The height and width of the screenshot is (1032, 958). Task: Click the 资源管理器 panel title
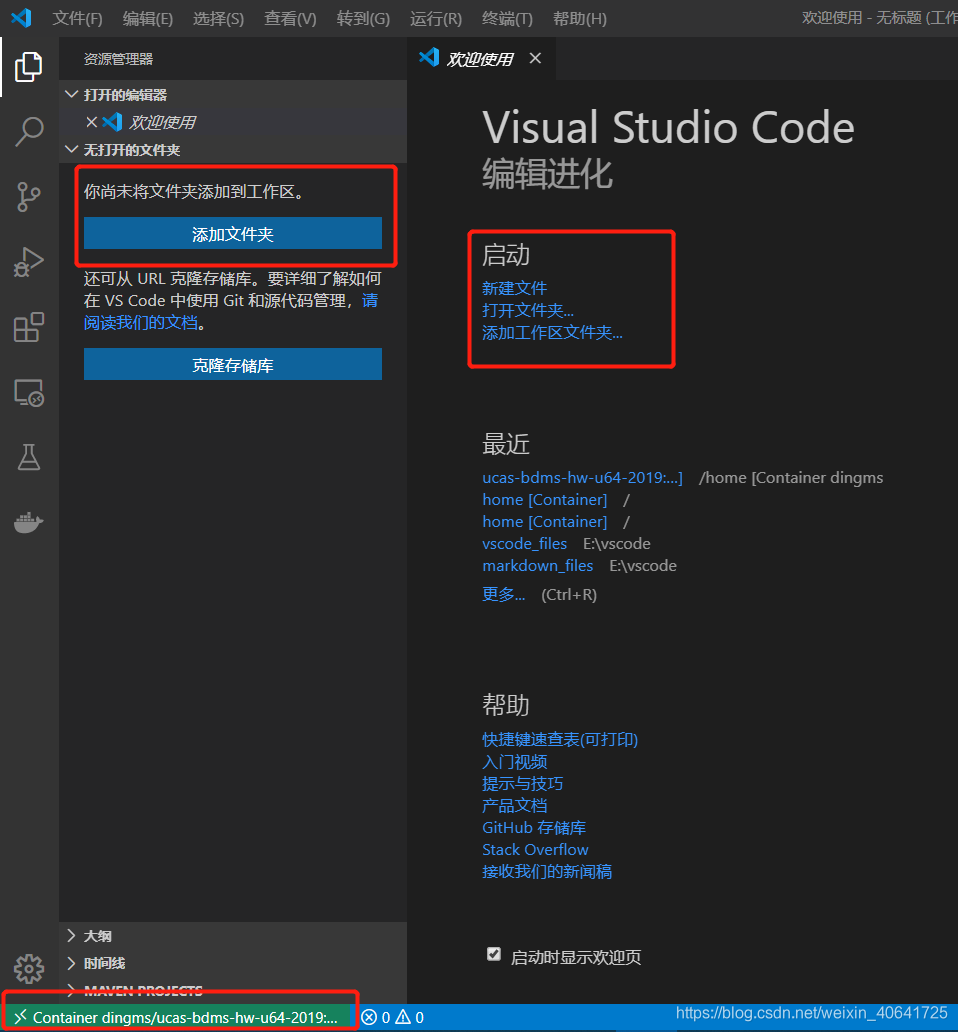(118, 59)
